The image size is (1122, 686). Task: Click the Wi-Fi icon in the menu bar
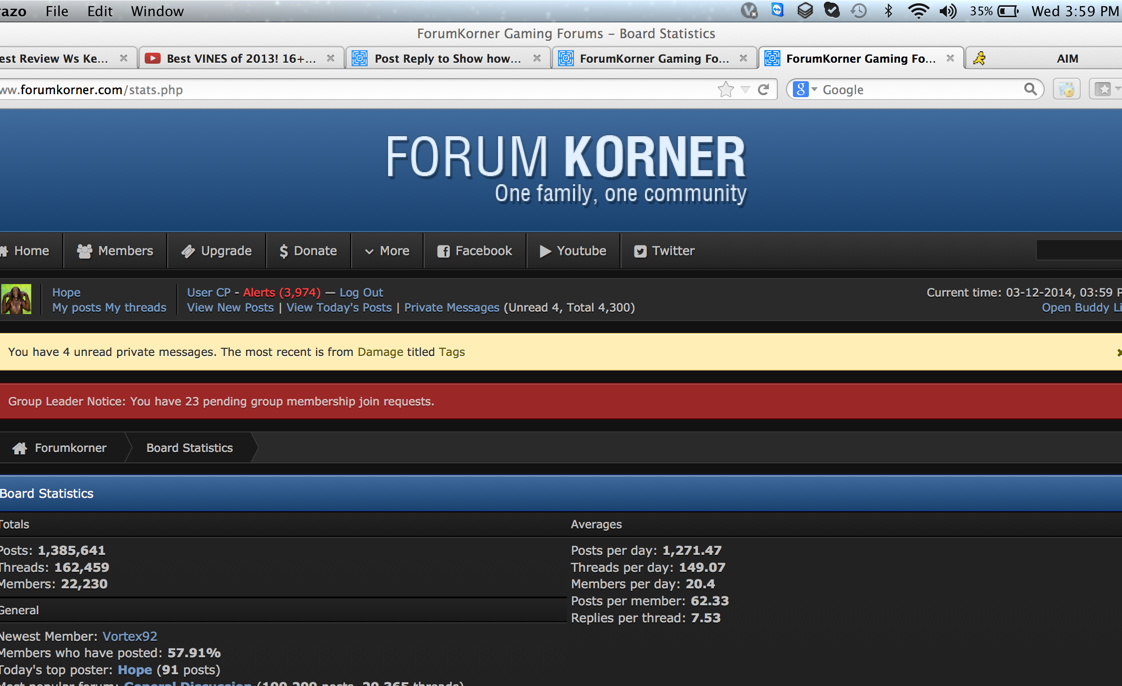918,11
